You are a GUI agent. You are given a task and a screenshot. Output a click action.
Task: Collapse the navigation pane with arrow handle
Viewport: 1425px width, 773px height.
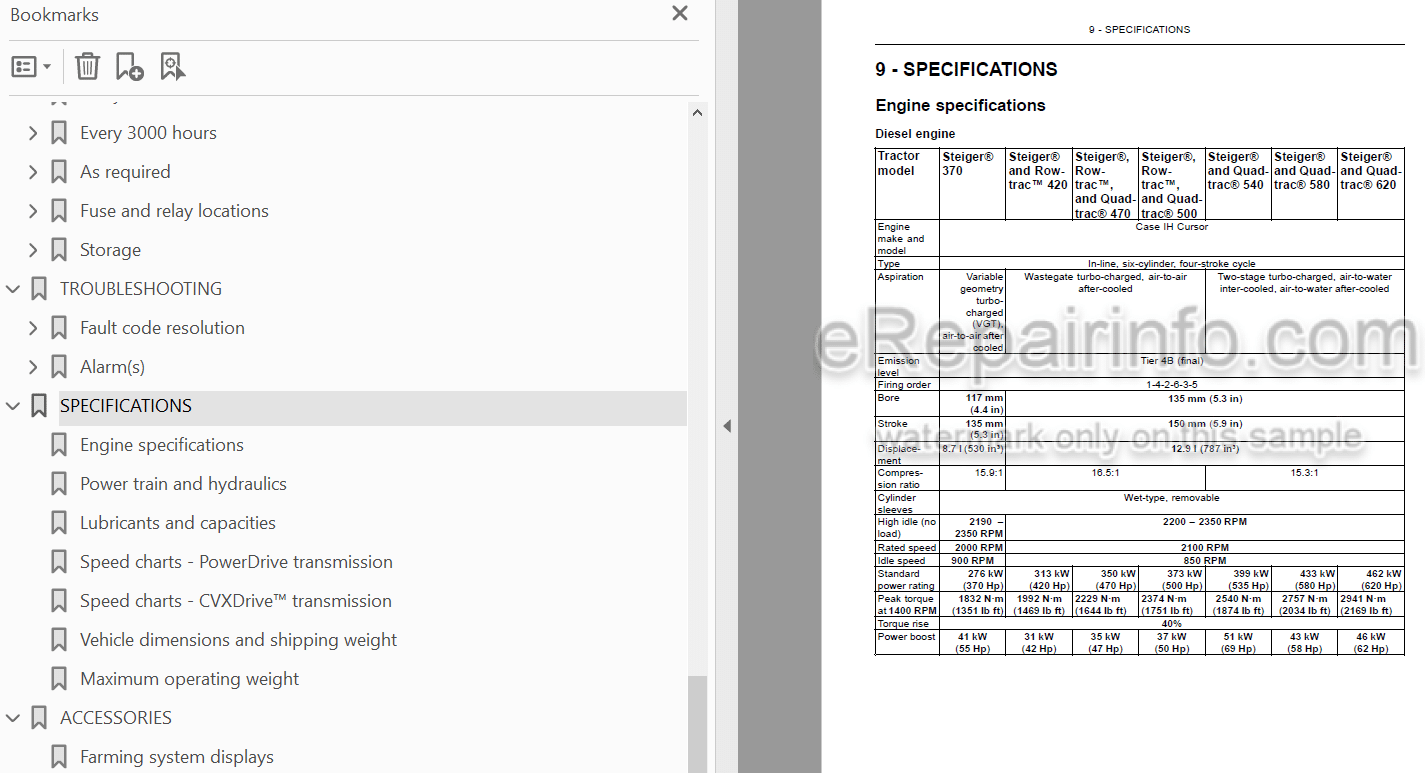click(x=727, y=426)
